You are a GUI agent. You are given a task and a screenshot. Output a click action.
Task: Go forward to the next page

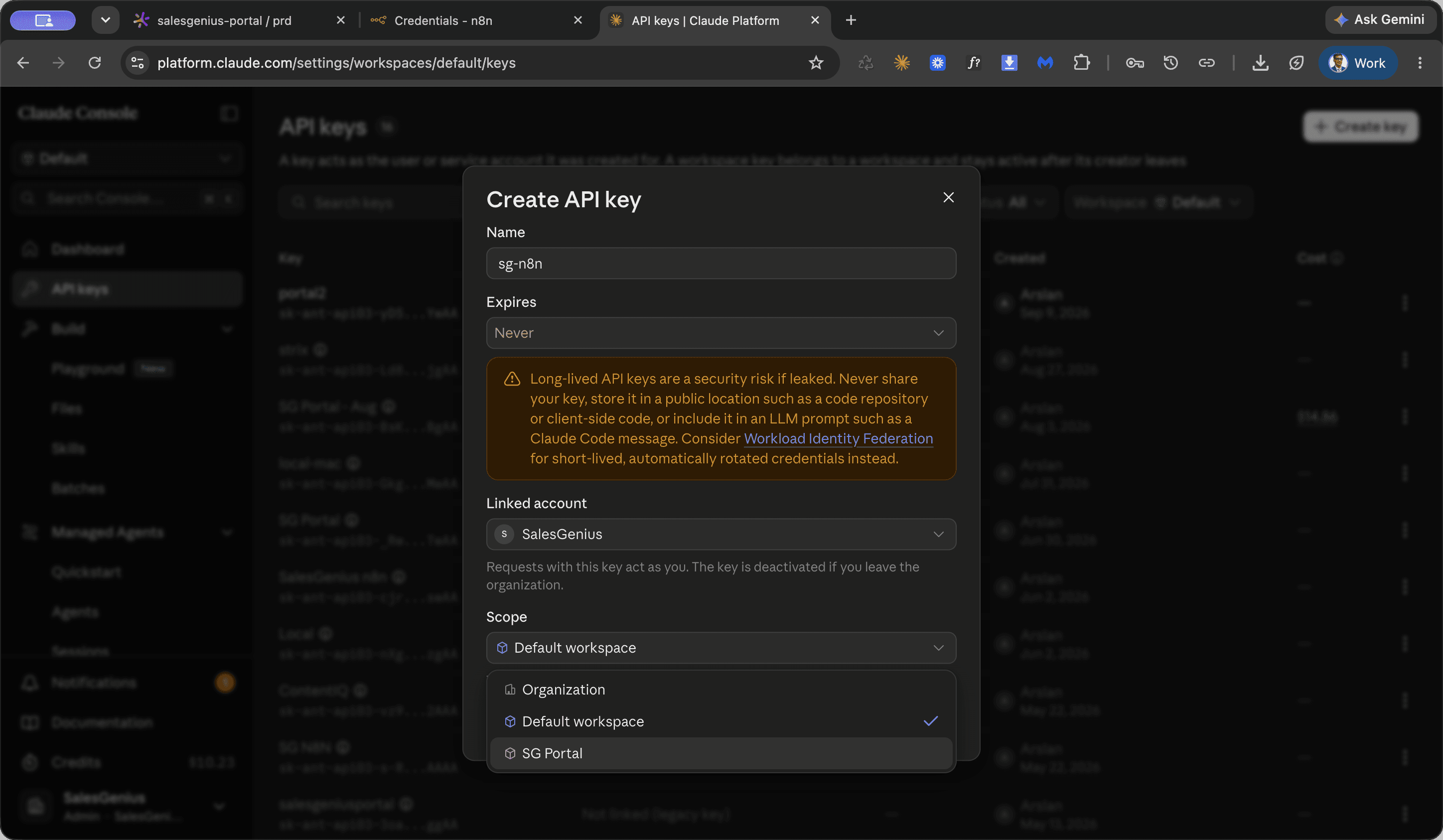pos(58,63)
